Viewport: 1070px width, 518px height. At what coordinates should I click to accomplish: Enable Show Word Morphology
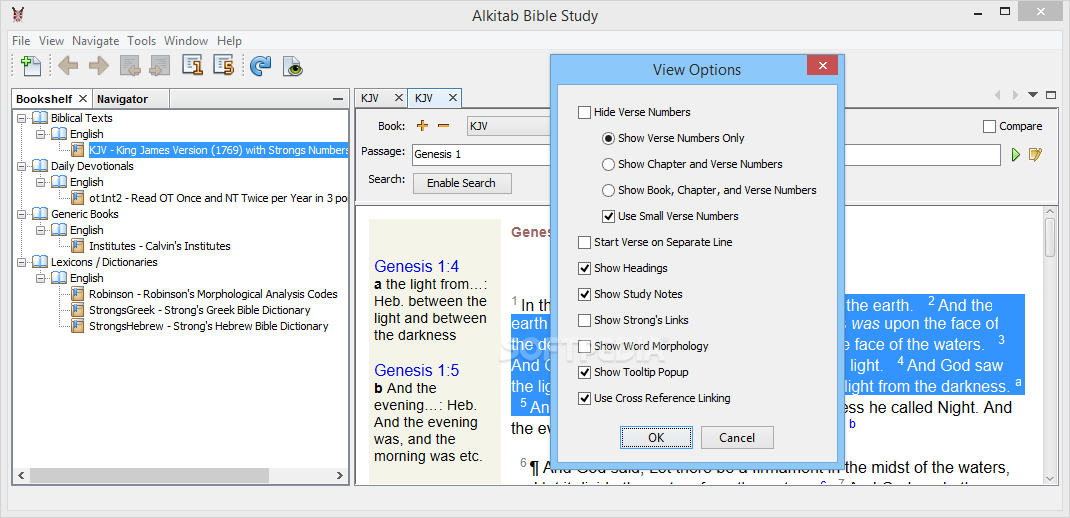point(584,346)
